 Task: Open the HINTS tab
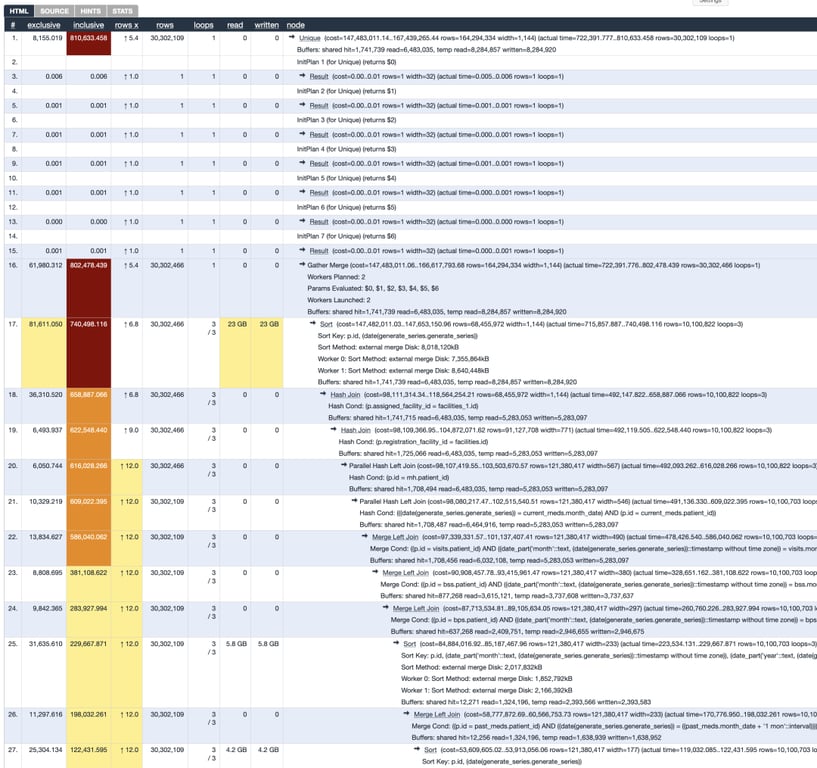point(90,10)
